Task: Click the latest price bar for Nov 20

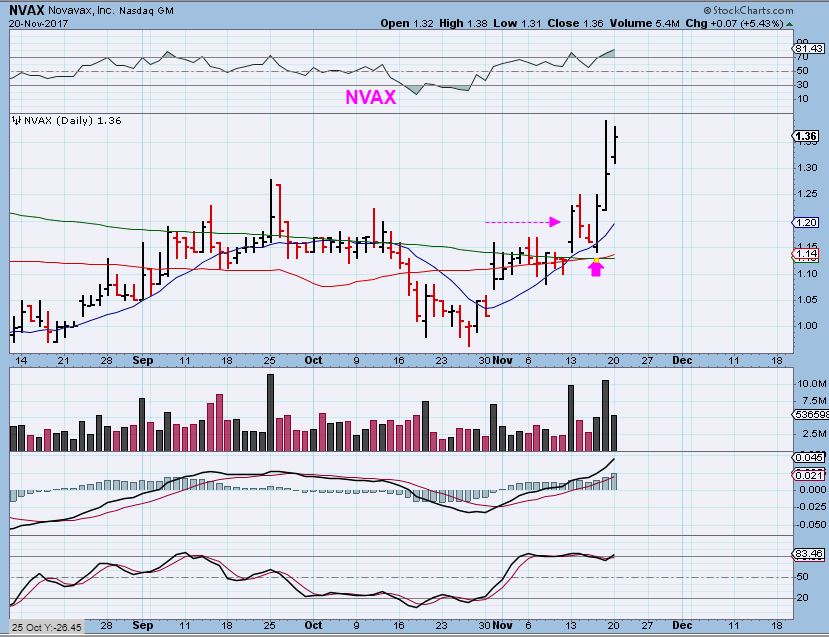Action: click(615, 145)
